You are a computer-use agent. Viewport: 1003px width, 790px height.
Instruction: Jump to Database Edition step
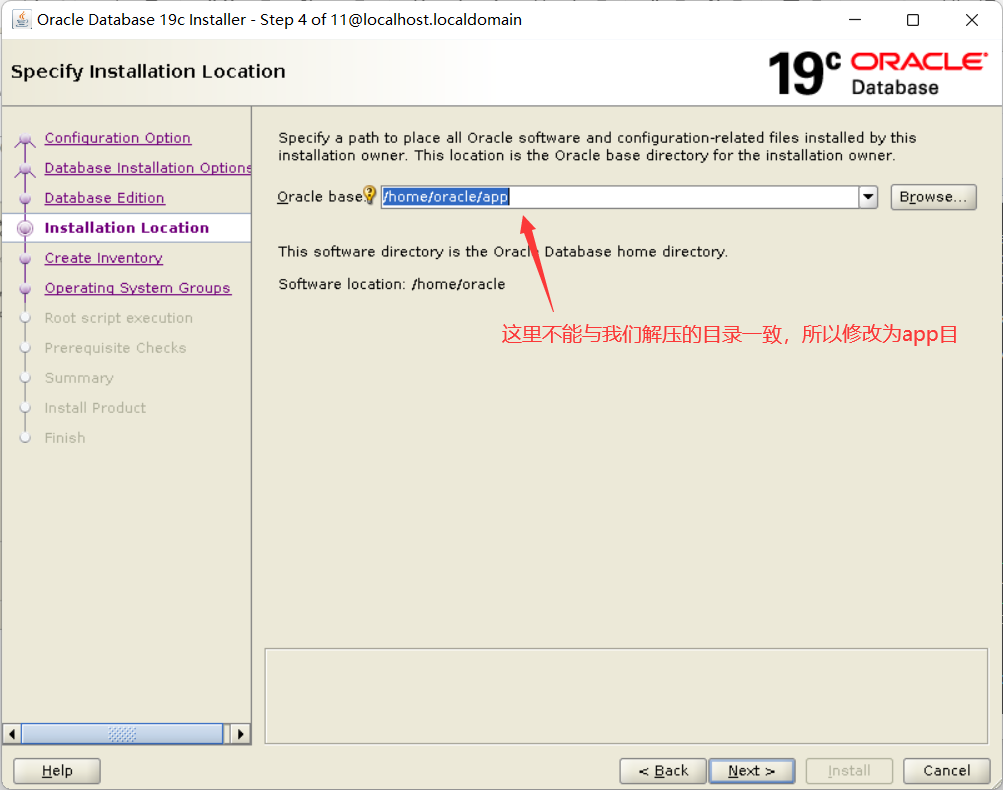click(105, 198)
